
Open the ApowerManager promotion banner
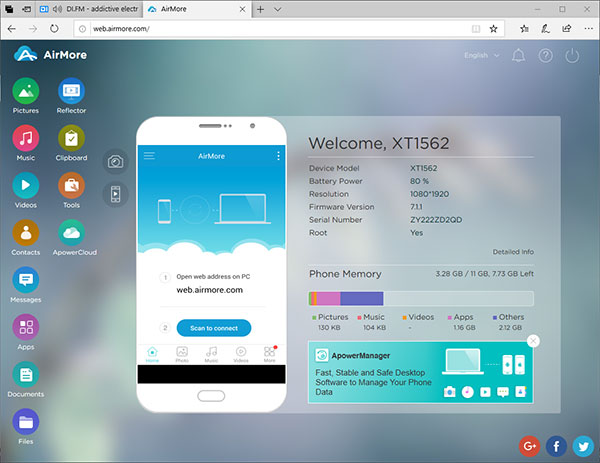[421, 372]
